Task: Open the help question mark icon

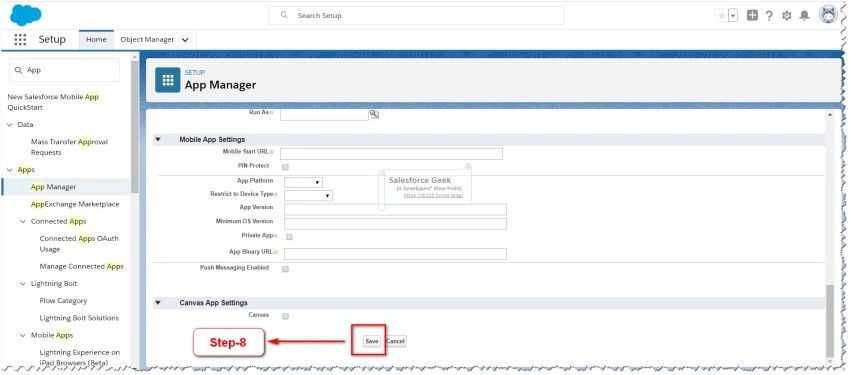Action: point(769,16)
